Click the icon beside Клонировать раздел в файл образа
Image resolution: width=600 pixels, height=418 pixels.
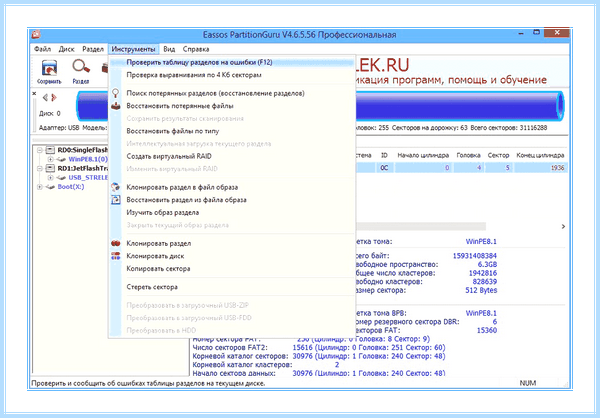click(116, 187)
